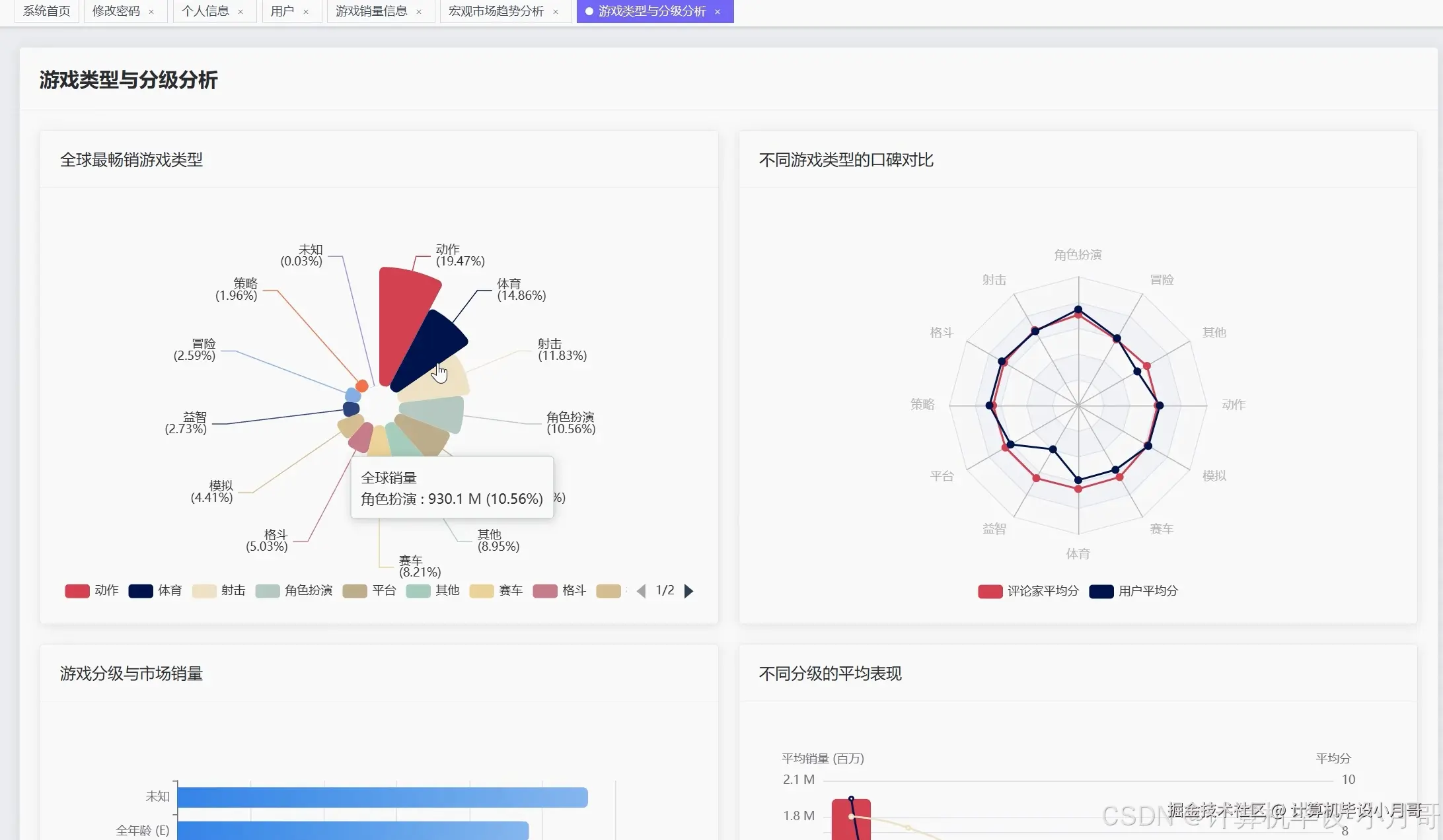
Task: Open the 宏观市场趋势分析 tab
Action: coord(496,11)
